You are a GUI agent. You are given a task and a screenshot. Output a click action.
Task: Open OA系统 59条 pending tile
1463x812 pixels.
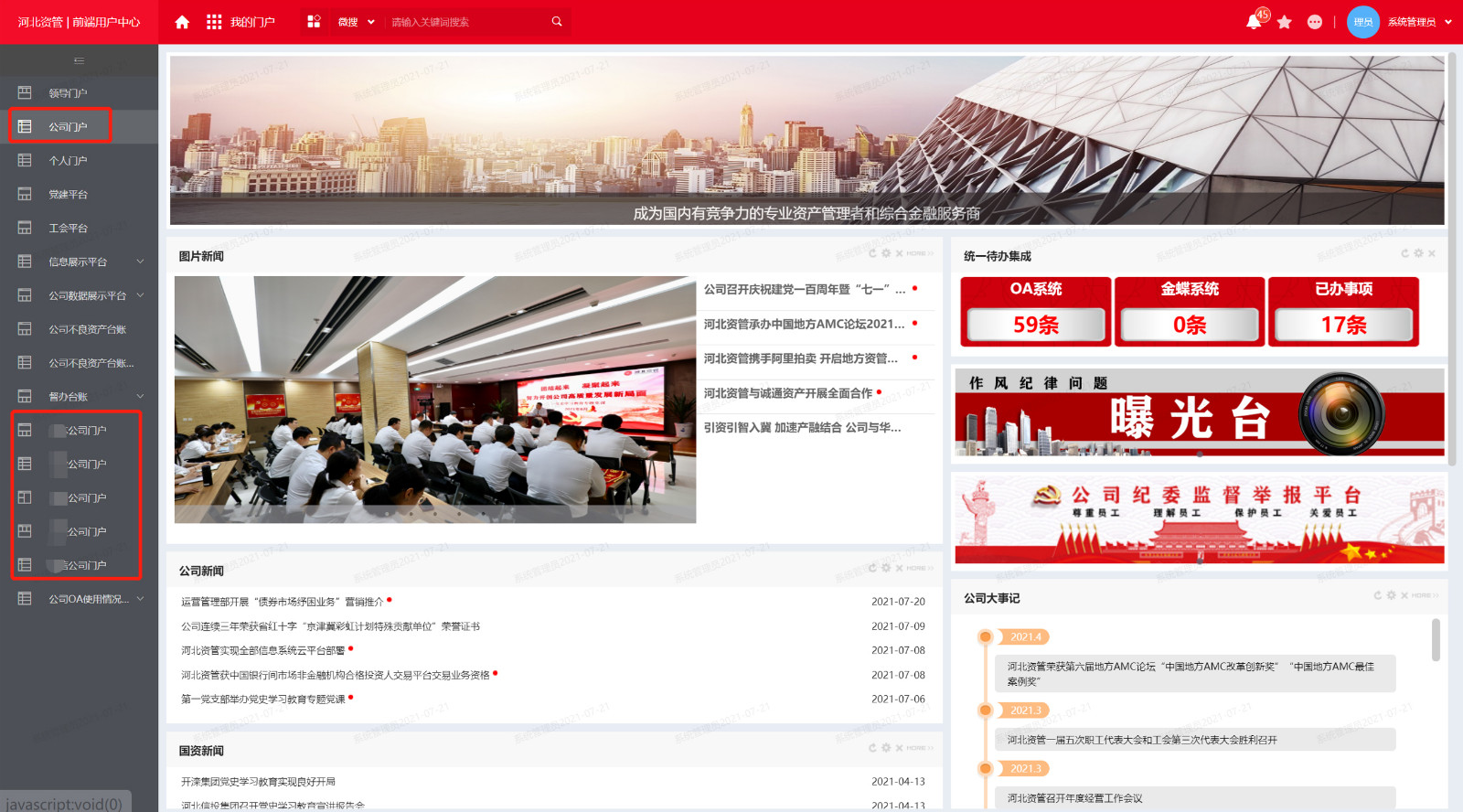[1036, 312]
